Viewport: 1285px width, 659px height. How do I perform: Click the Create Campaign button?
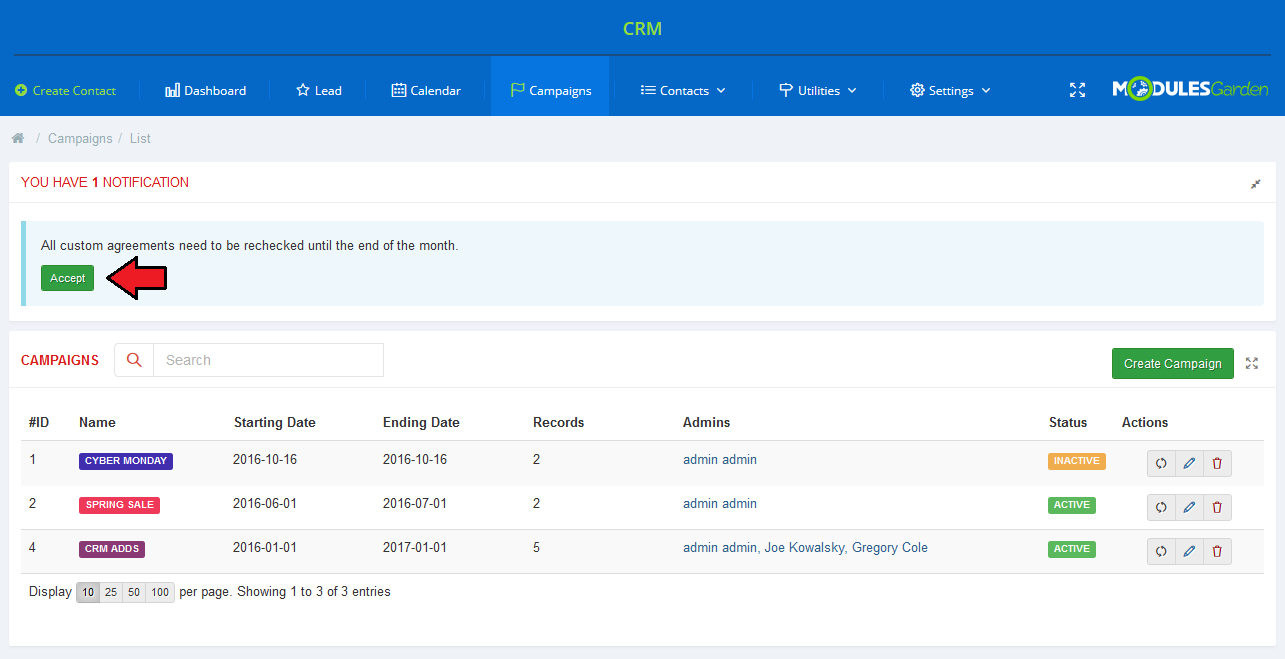[1172, 363]
